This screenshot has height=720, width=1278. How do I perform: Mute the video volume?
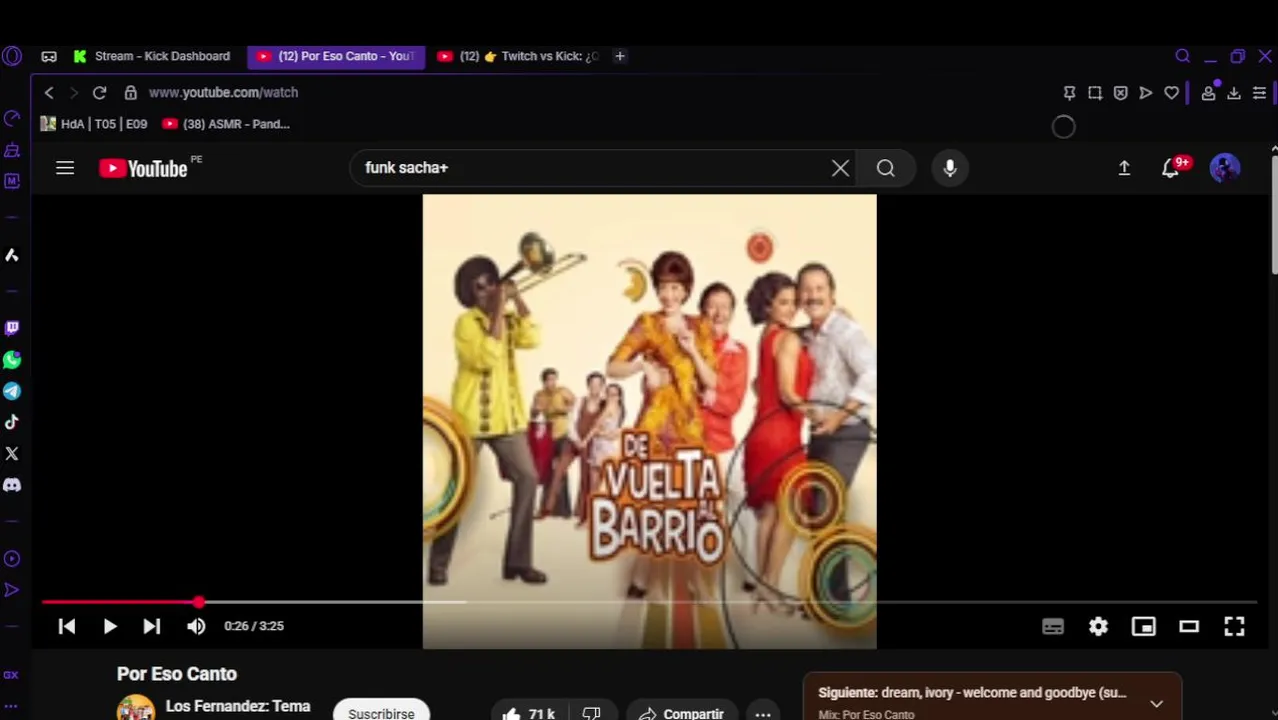tap(196, 626)
